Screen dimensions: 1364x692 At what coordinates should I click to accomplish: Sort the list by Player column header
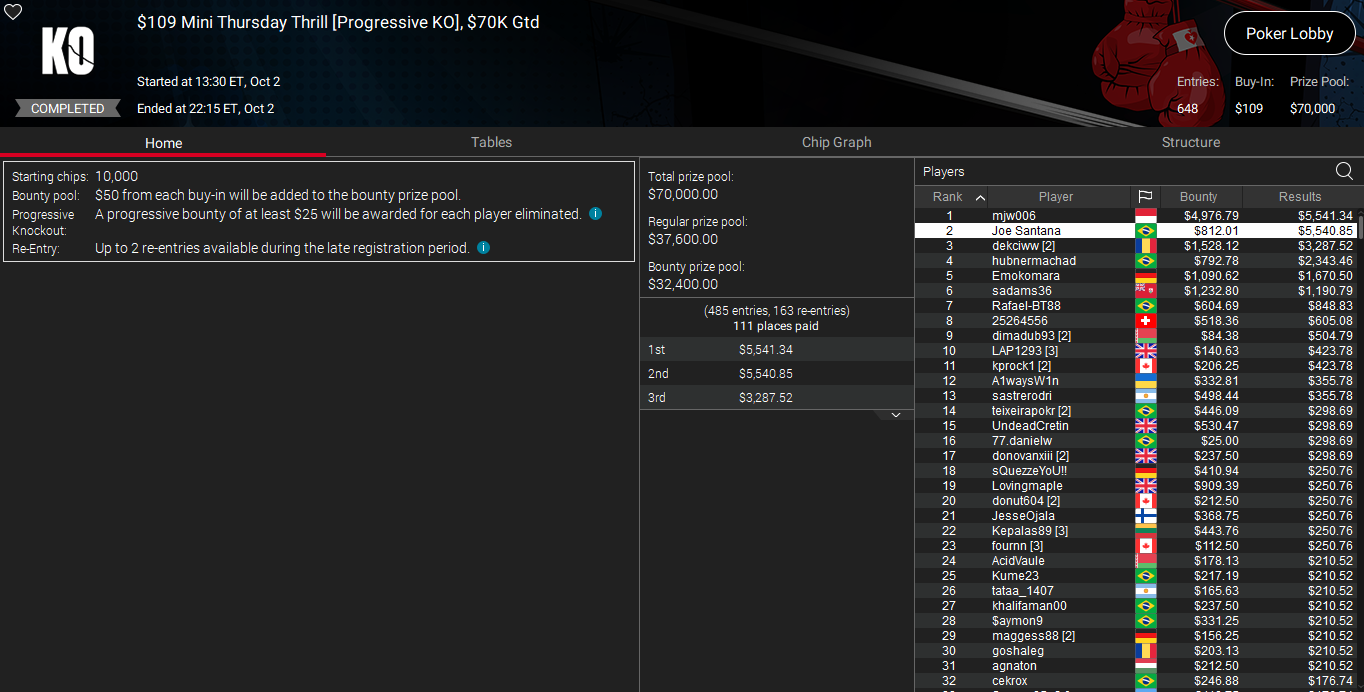coord(1055,197)
